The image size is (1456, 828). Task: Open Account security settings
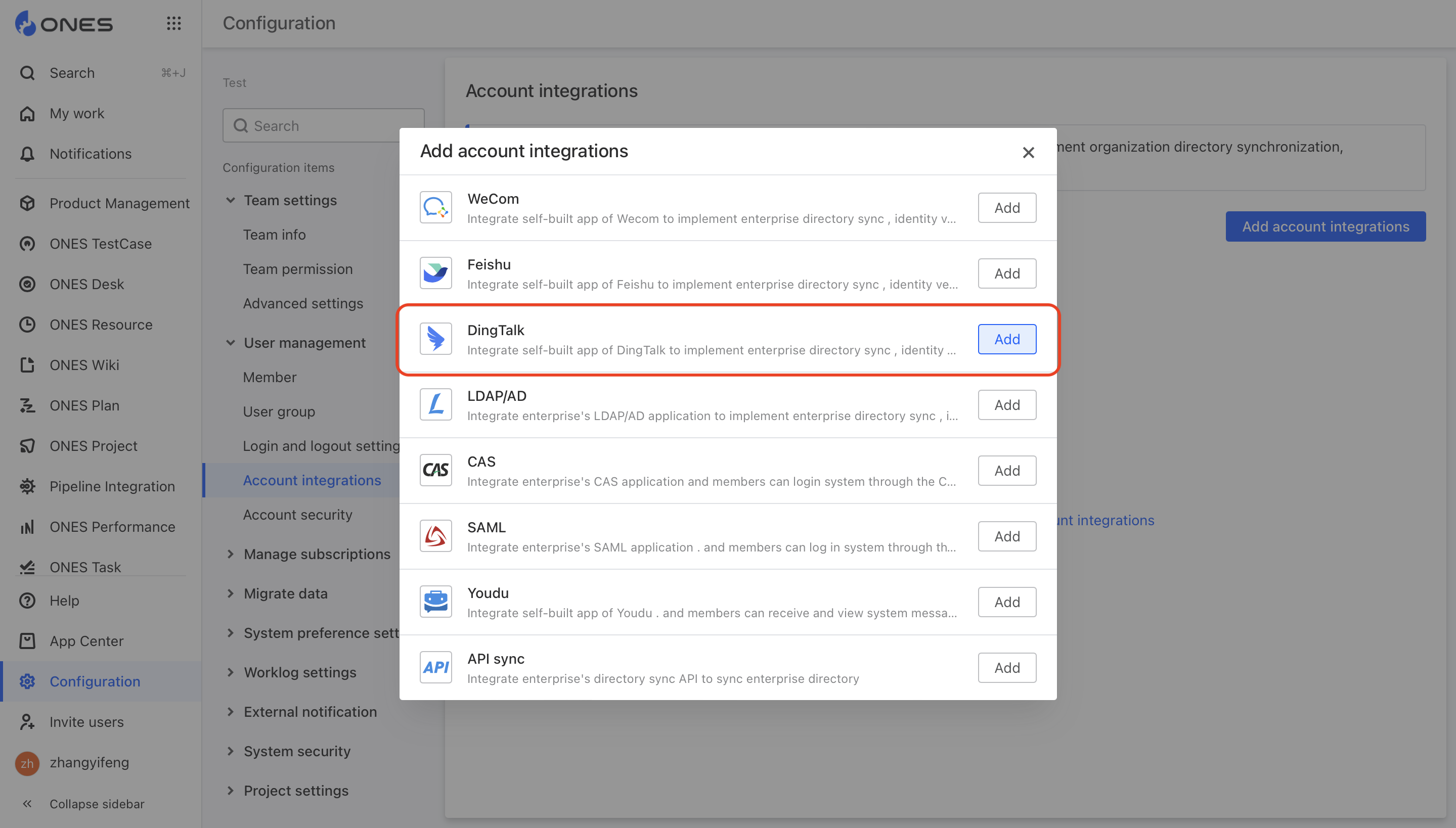297,515
